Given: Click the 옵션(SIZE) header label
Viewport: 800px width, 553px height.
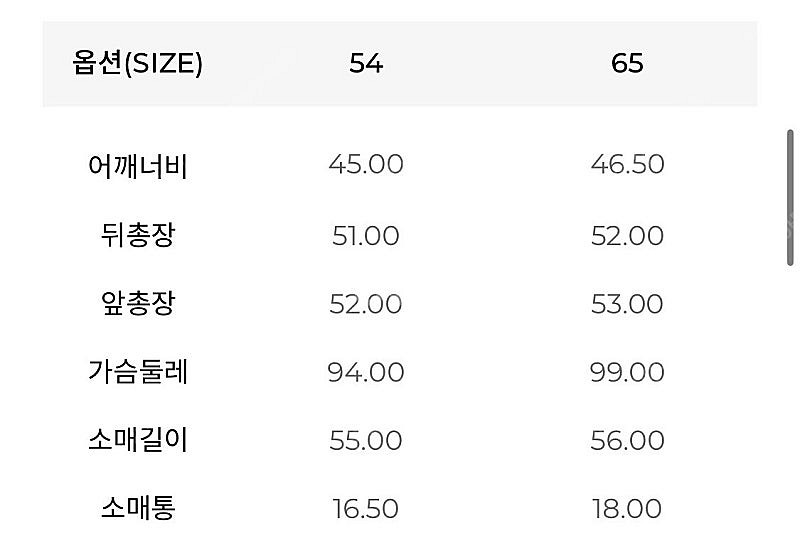Looking at the screenshot, I should click(138, 63).
